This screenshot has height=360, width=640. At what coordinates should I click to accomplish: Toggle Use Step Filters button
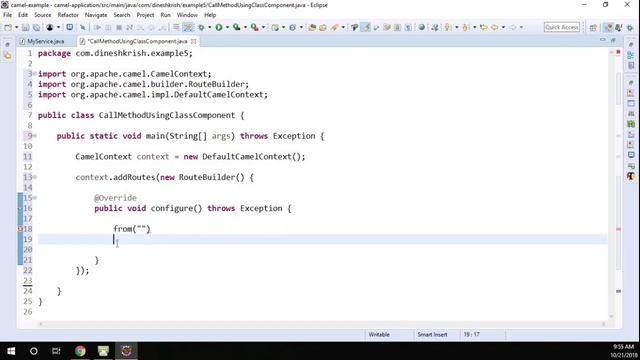click(x=188, y=27)
